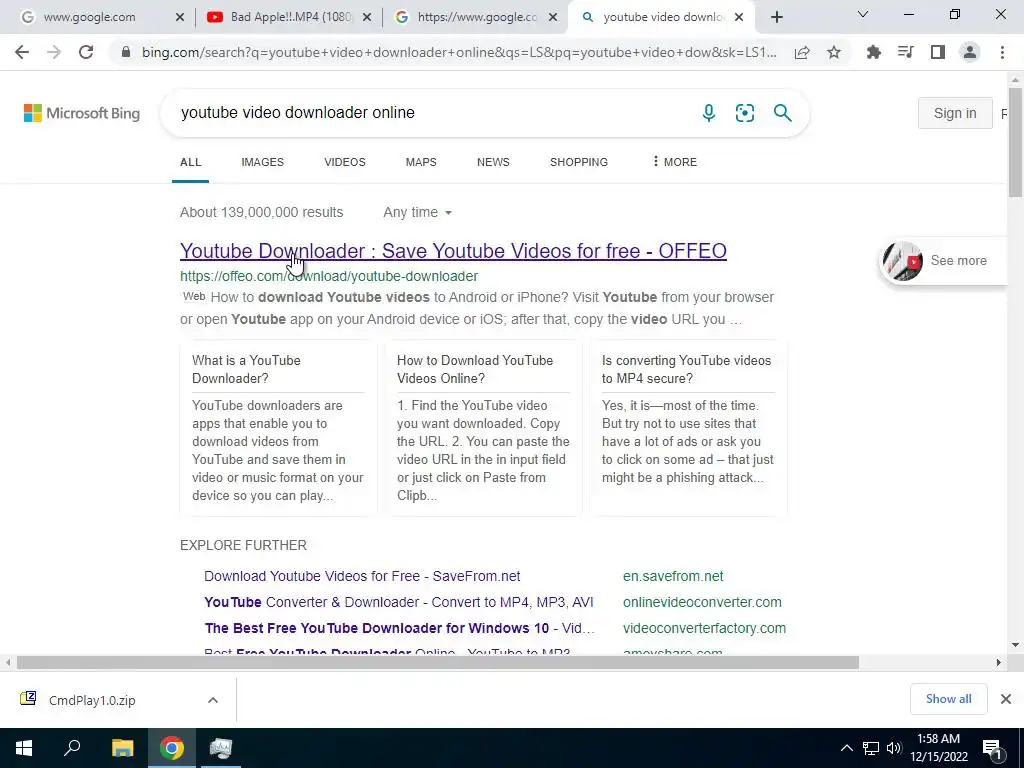
Task: Open YouTube Converter & Downloader link
Action: click(398, 602)
